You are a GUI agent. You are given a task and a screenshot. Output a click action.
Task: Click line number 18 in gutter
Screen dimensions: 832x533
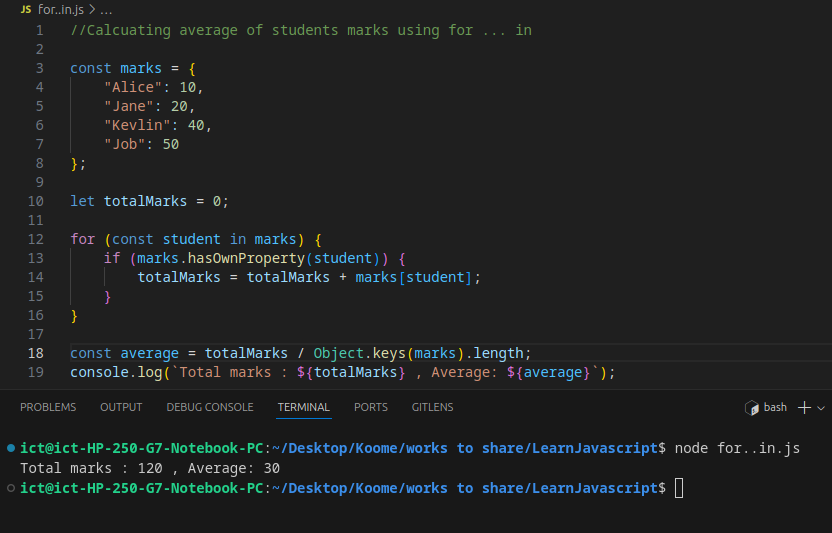(36, 353)
